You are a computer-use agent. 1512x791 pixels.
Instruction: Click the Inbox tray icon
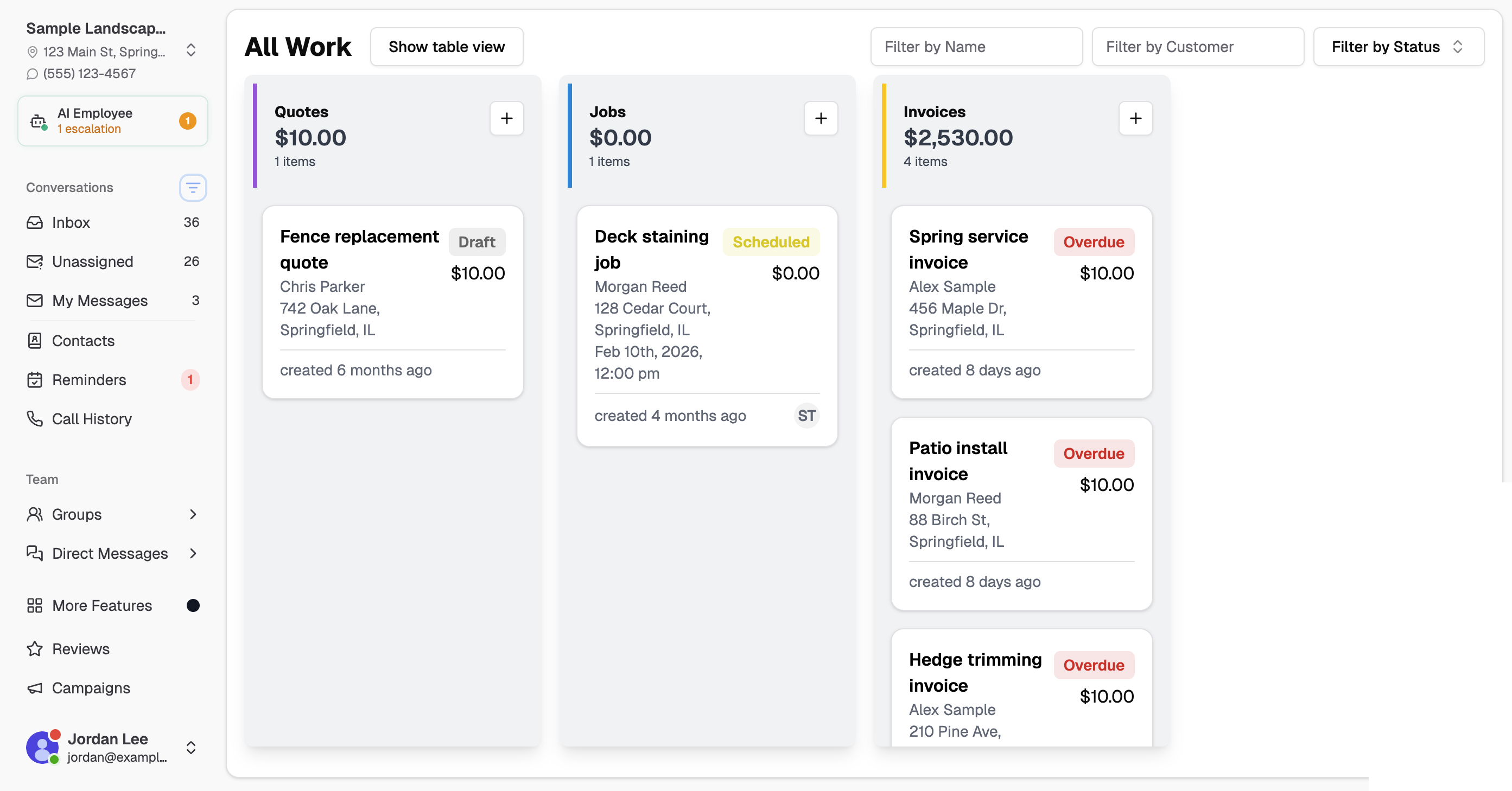click(35, 222)
